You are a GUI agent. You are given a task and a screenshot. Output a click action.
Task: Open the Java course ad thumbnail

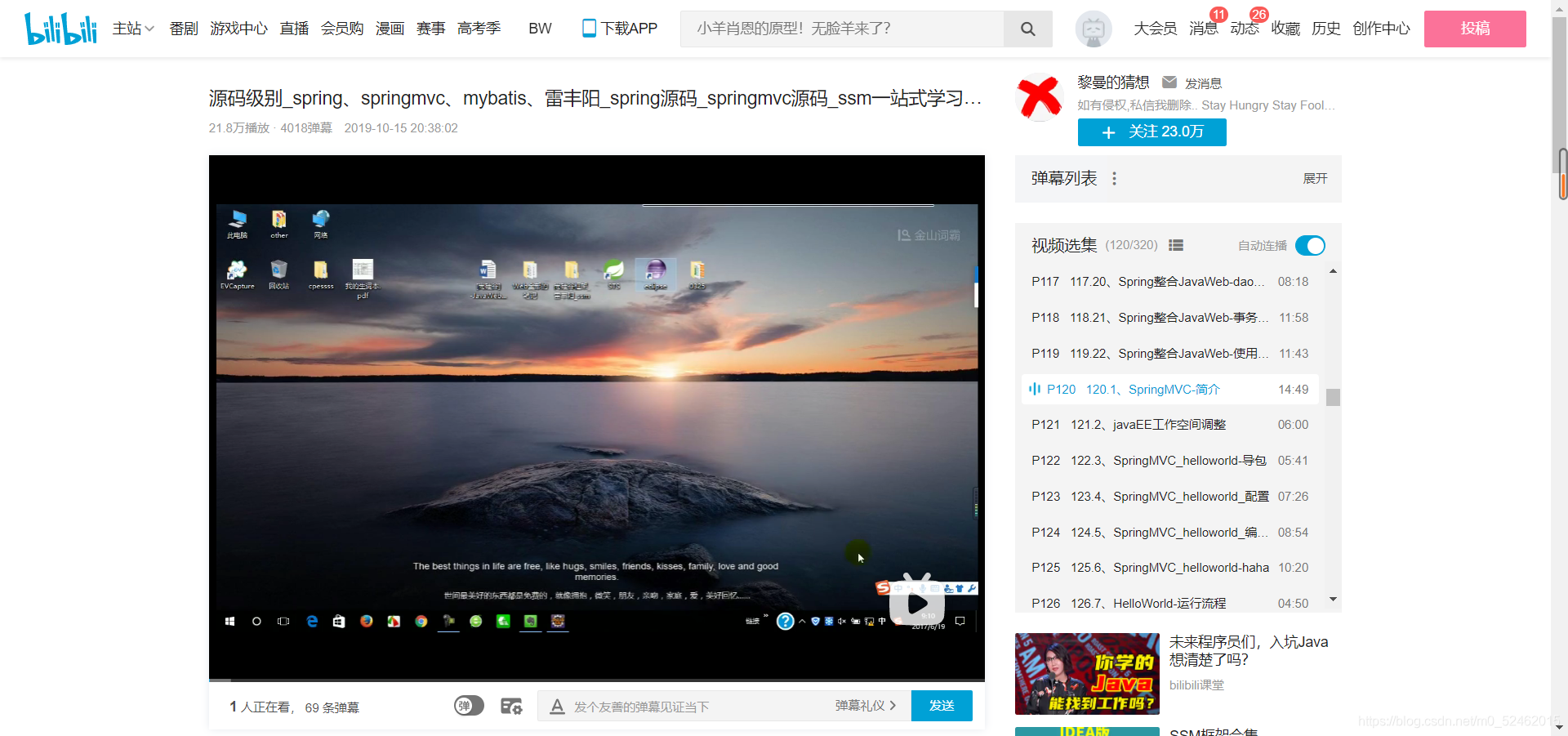[1087, 674]
